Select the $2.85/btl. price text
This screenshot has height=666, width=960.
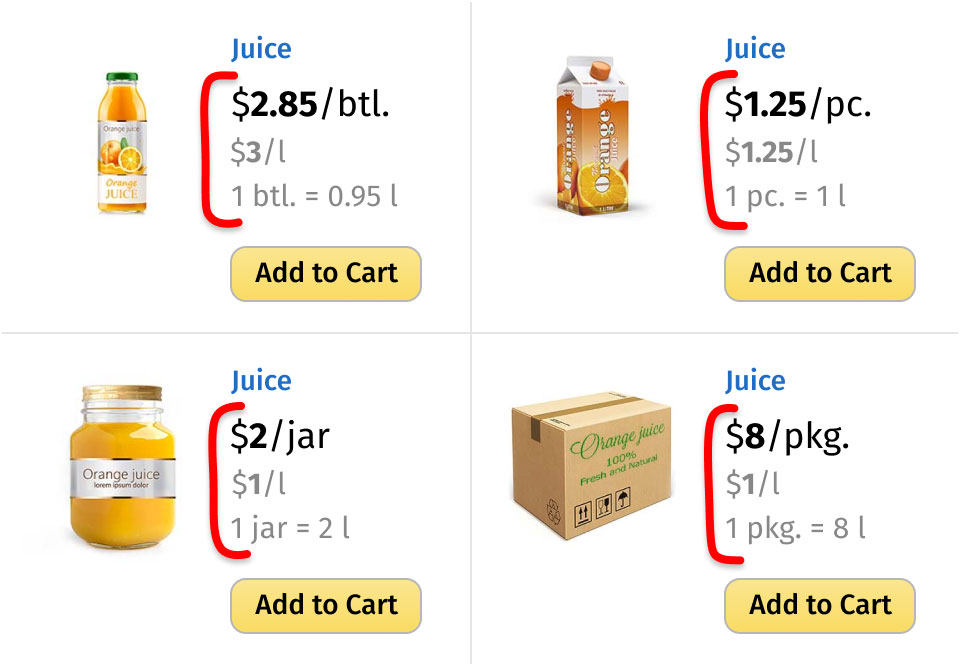tap(310, 104)
